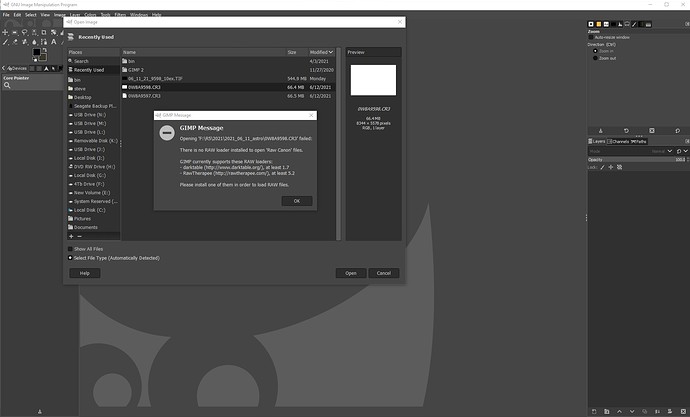This screenshot has width=690, height=417.
Task: Remove bookmark with minus button under Places
Action: coord(80,236)
